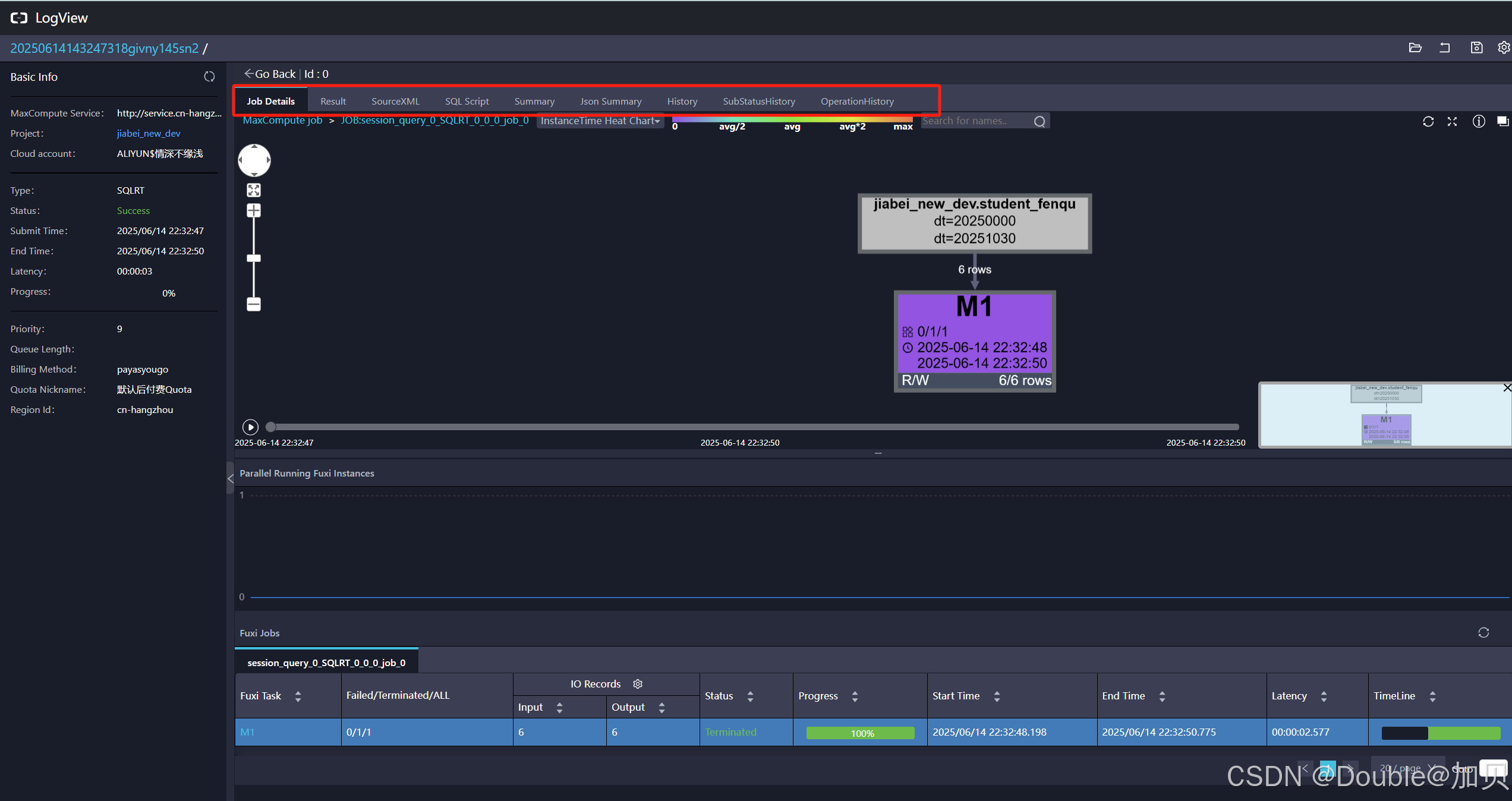Switch to the SQL Script tab
Screen dimensions: 1512x801
pyautogui.click(x=467, y=101)
